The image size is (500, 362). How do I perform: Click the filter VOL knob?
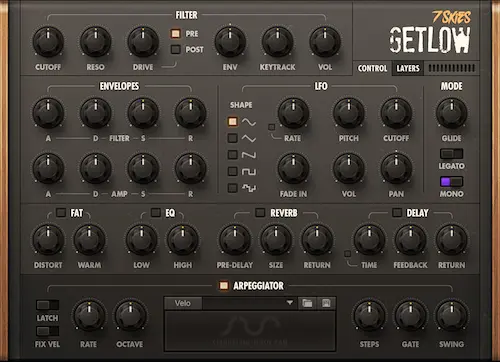(x=325, y=42)
